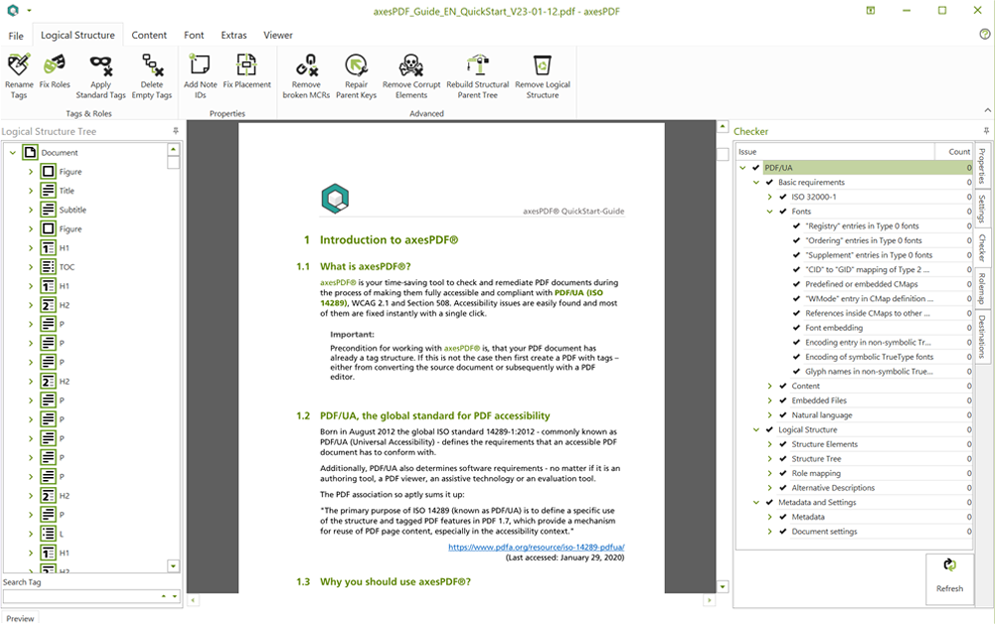Expand the Natural language checker item
This screenshot has height=624, width=995.
point(770,415)
